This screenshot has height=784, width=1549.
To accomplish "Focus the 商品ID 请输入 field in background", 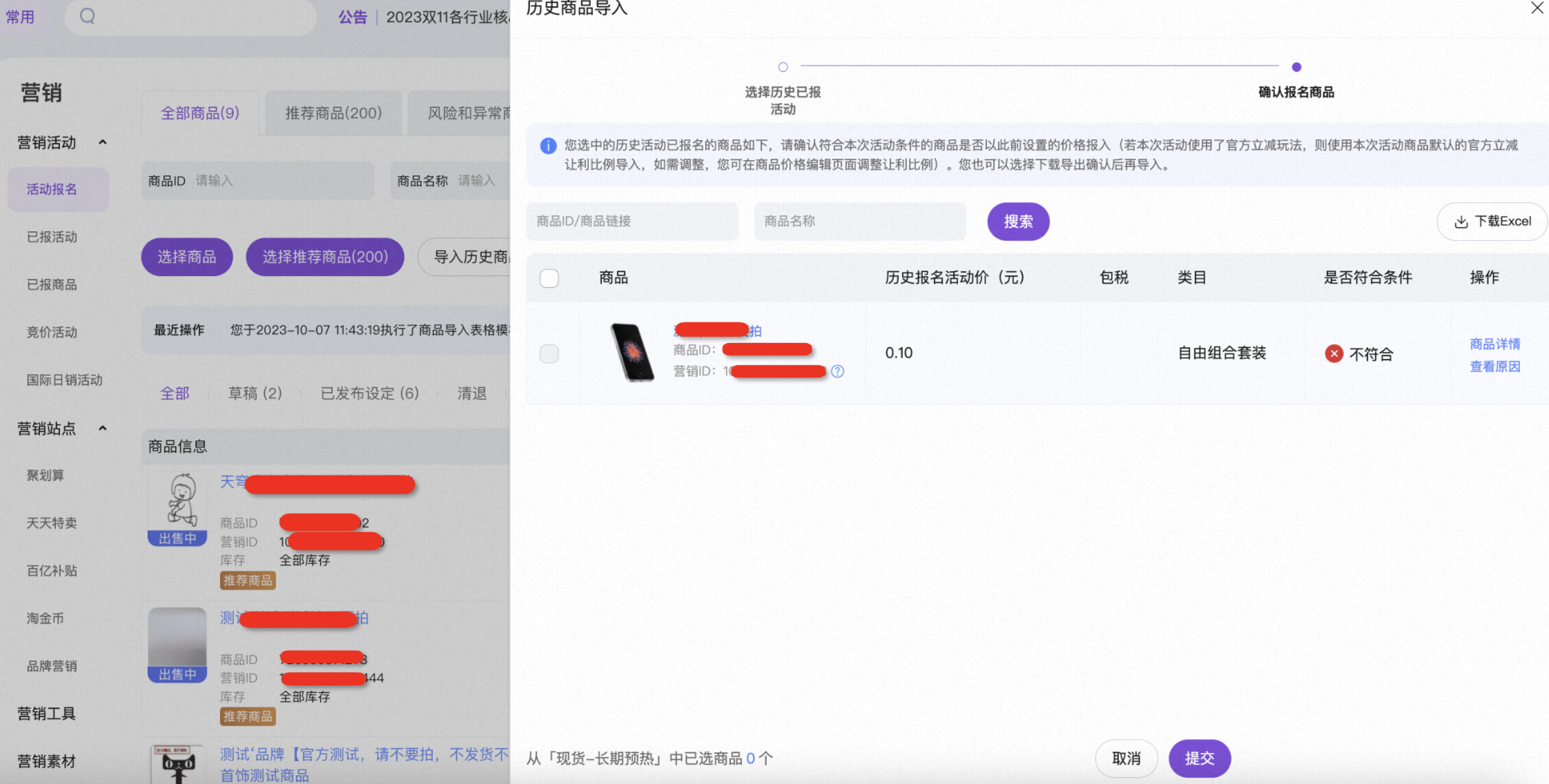I will tap(258, 181).
